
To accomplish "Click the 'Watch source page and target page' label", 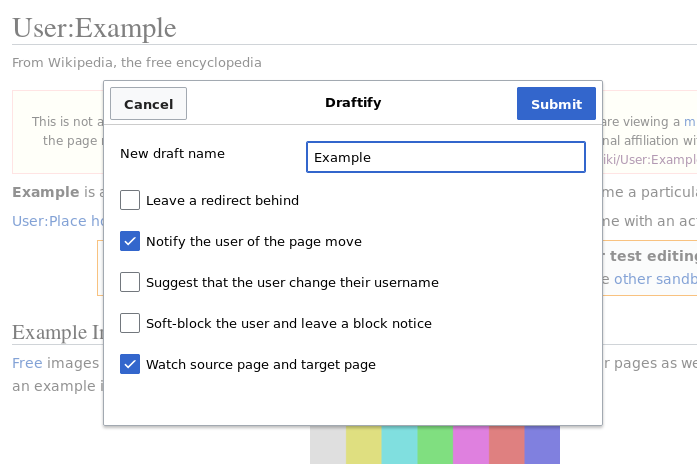I will (x=261, y=364).
